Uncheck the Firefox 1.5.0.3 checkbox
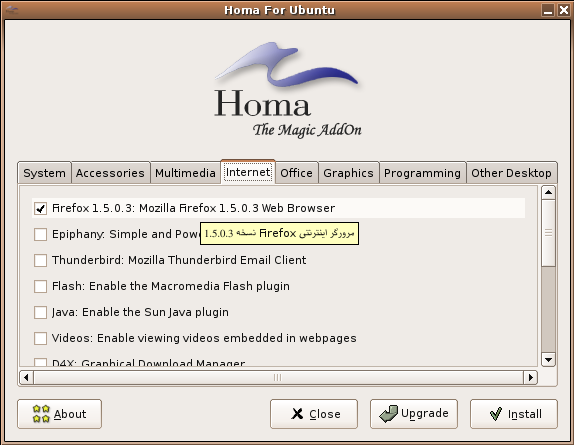The image size is (574, 445). click(40, 209)
